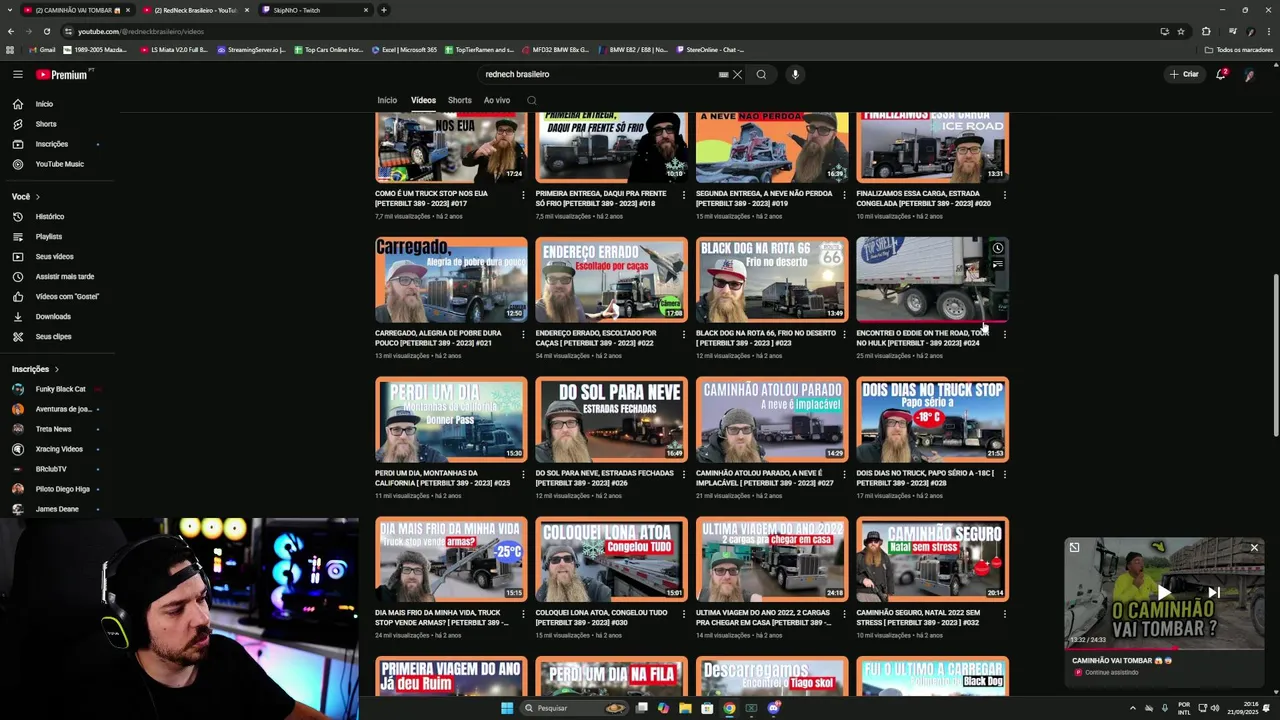Open Chrome media control icon
The height and width of the screenshot is (720, 1280).
pyautogui.click(x=1232, y=31)
